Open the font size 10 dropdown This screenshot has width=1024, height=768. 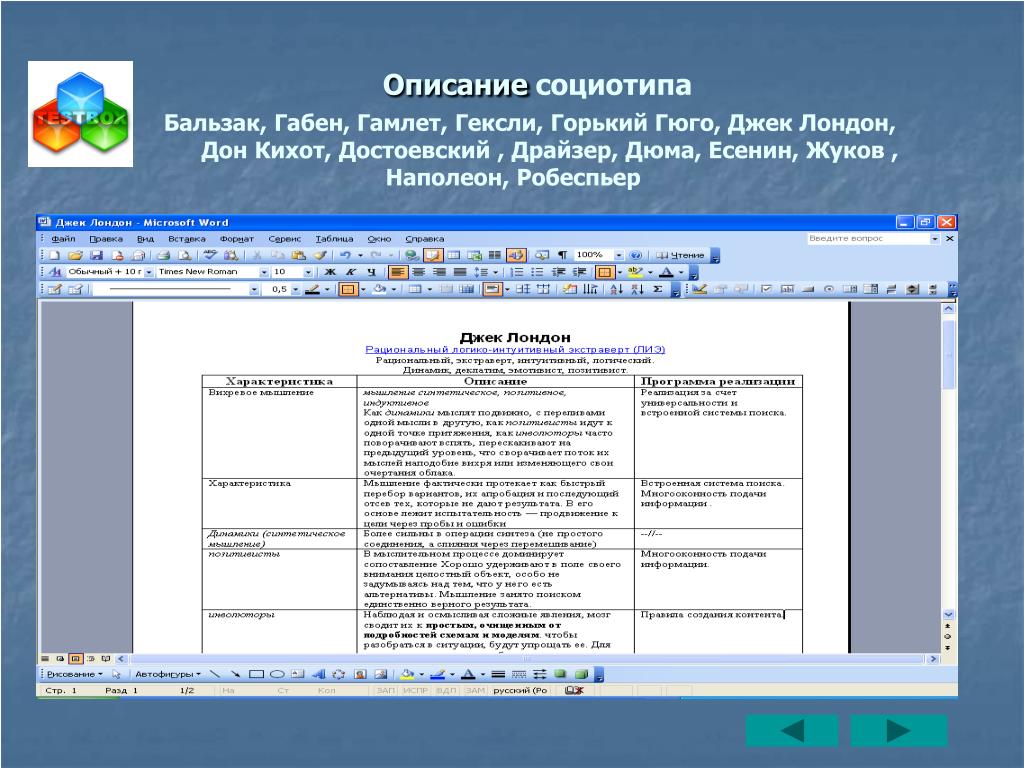coord(308,272)
